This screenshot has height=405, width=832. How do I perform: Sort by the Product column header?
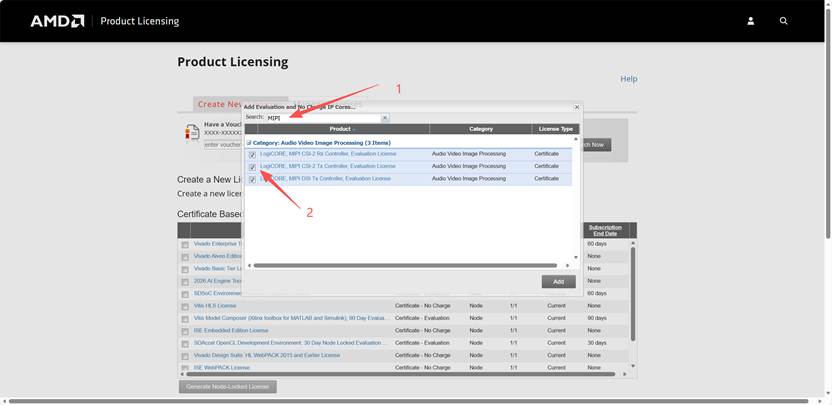pyautogui.click(x=343, y=129)
